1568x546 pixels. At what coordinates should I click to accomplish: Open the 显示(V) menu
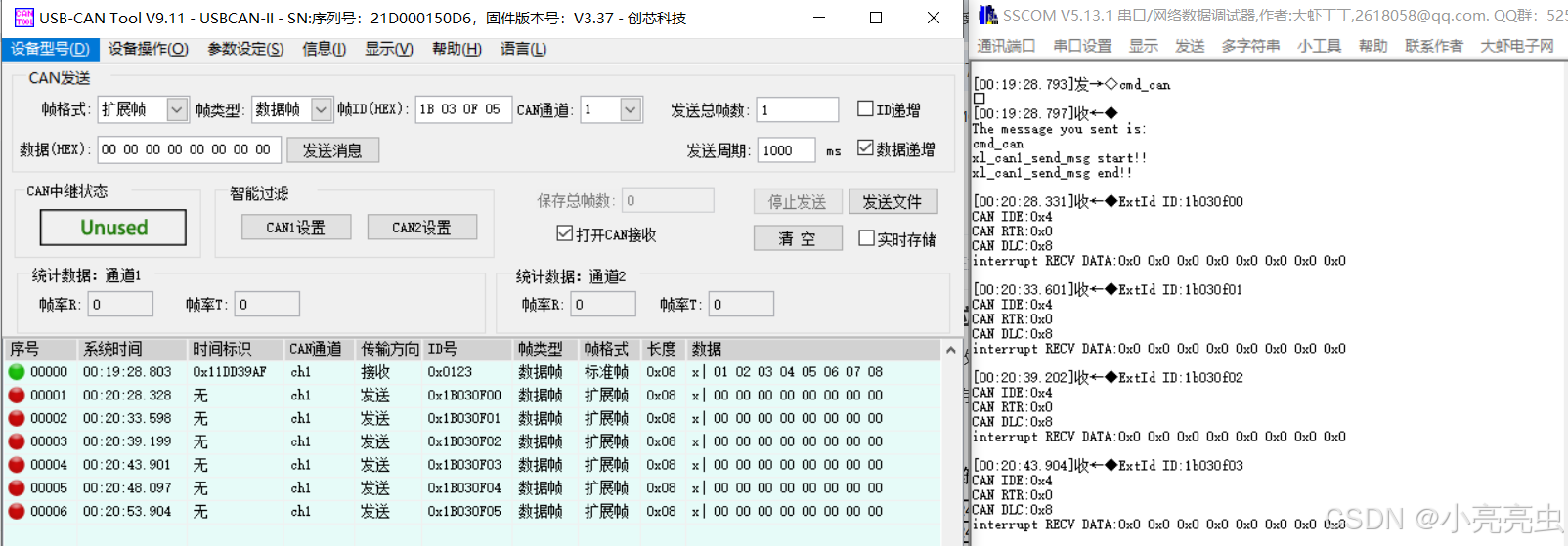pos(389,49)
